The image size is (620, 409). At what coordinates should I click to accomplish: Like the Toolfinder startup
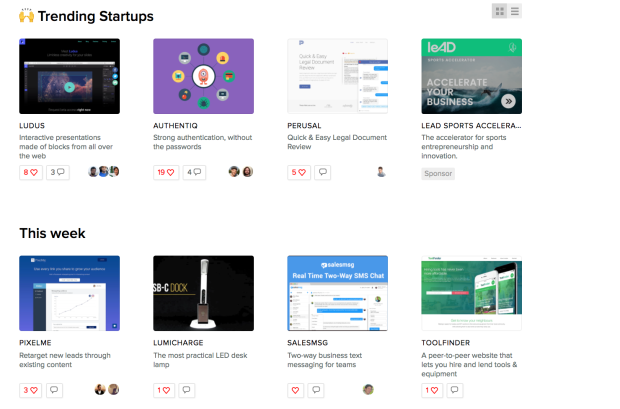(x=431, y=390)
